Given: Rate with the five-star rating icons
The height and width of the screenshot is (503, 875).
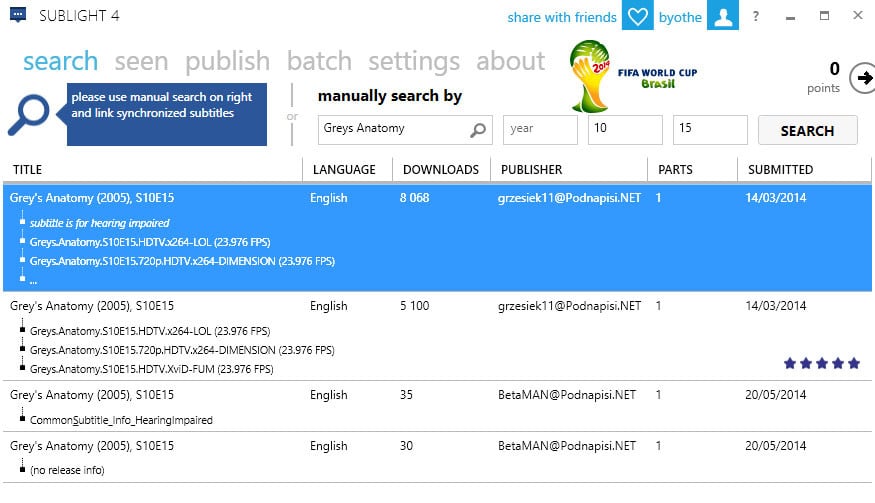Looking at the screenshot, I should point(821,364).
